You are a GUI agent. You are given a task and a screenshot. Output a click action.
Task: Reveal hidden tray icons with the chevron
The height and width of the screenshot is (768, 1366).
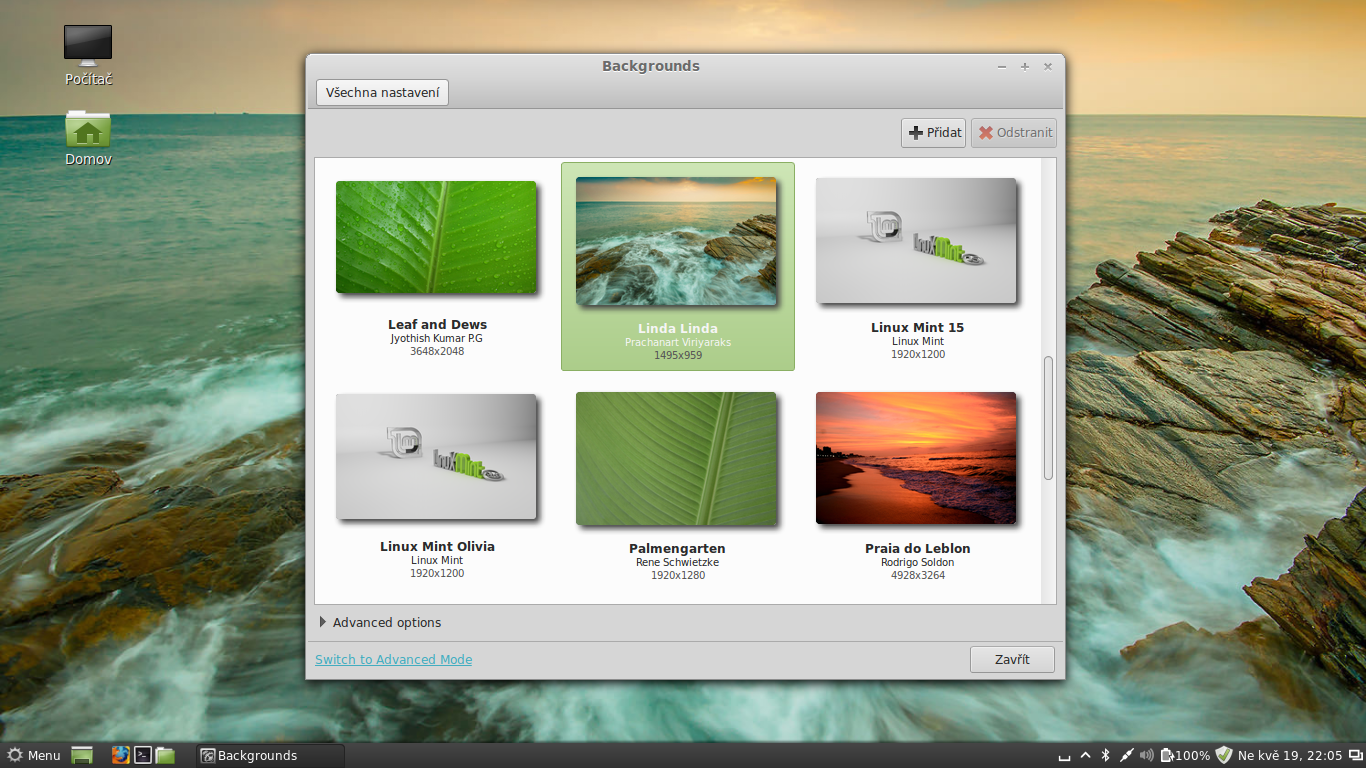point(1085,755)
